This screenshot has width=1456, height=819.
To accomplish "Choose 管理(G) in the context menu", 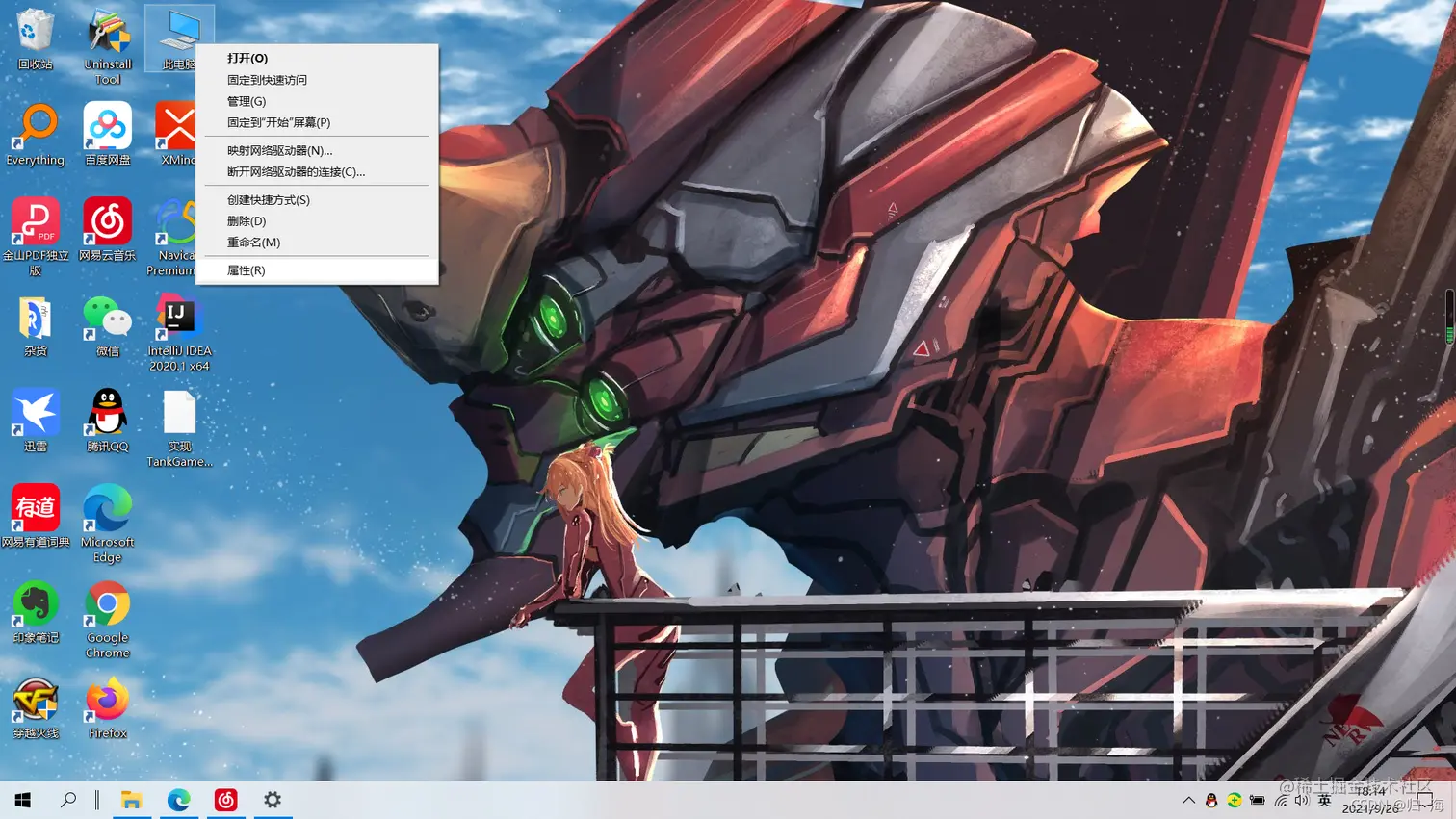I will click(317, 101).
